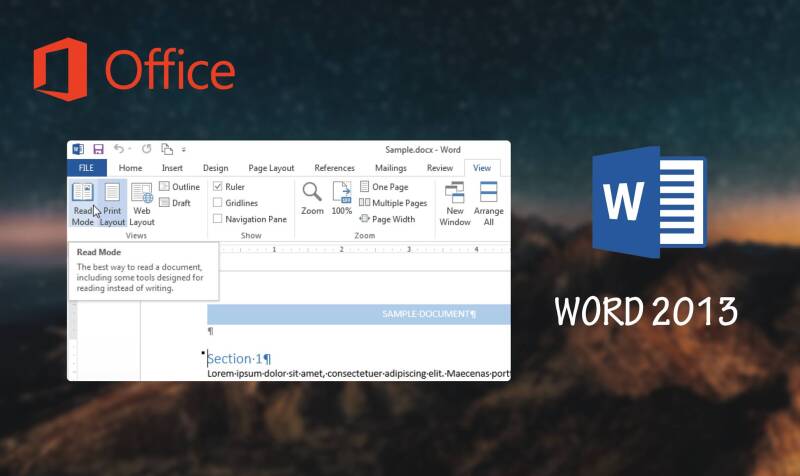
Task: Open the FILE tab
Action: (86, 168)
